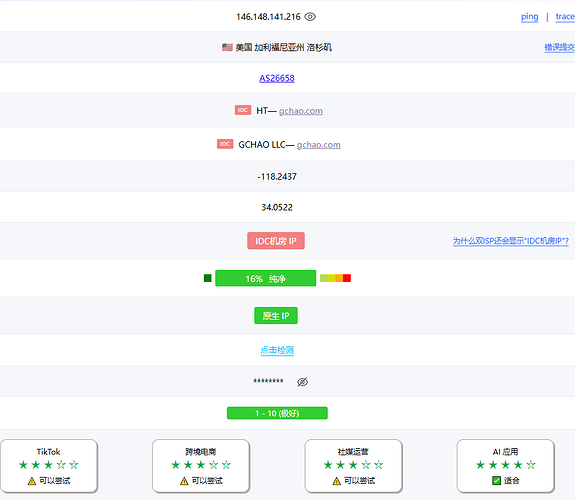Click the warning triangle icon in the 跨境电商 card
This screenshot has height=500, width=575.
pyautogui.click(x=184, y=481)
